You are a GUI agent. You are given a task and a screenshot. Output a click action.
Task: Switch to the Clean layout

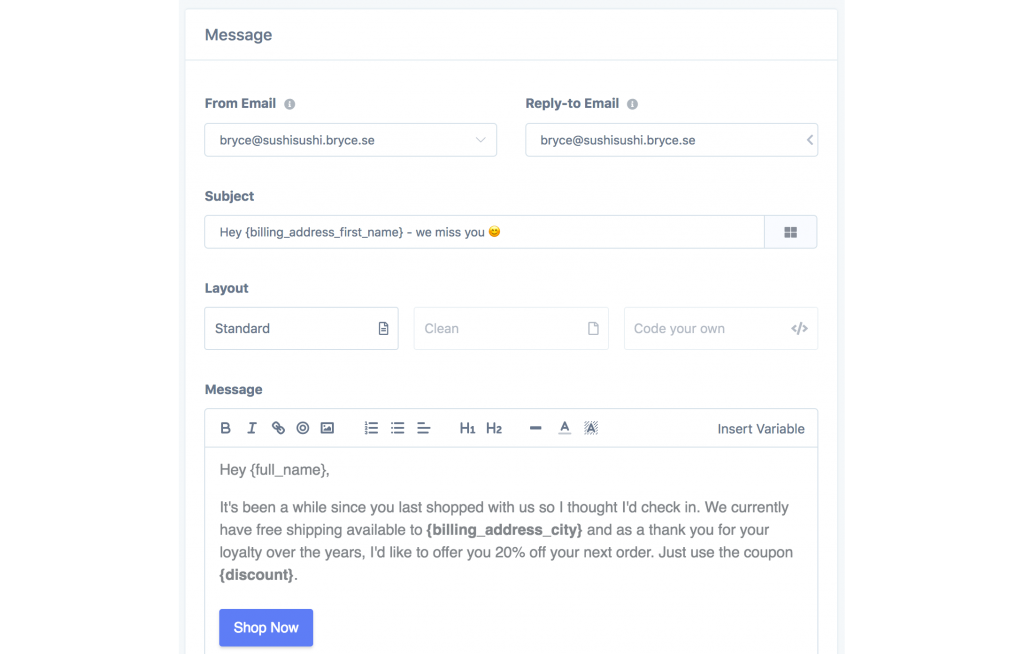pyautogui.click(x=511, y=328)
